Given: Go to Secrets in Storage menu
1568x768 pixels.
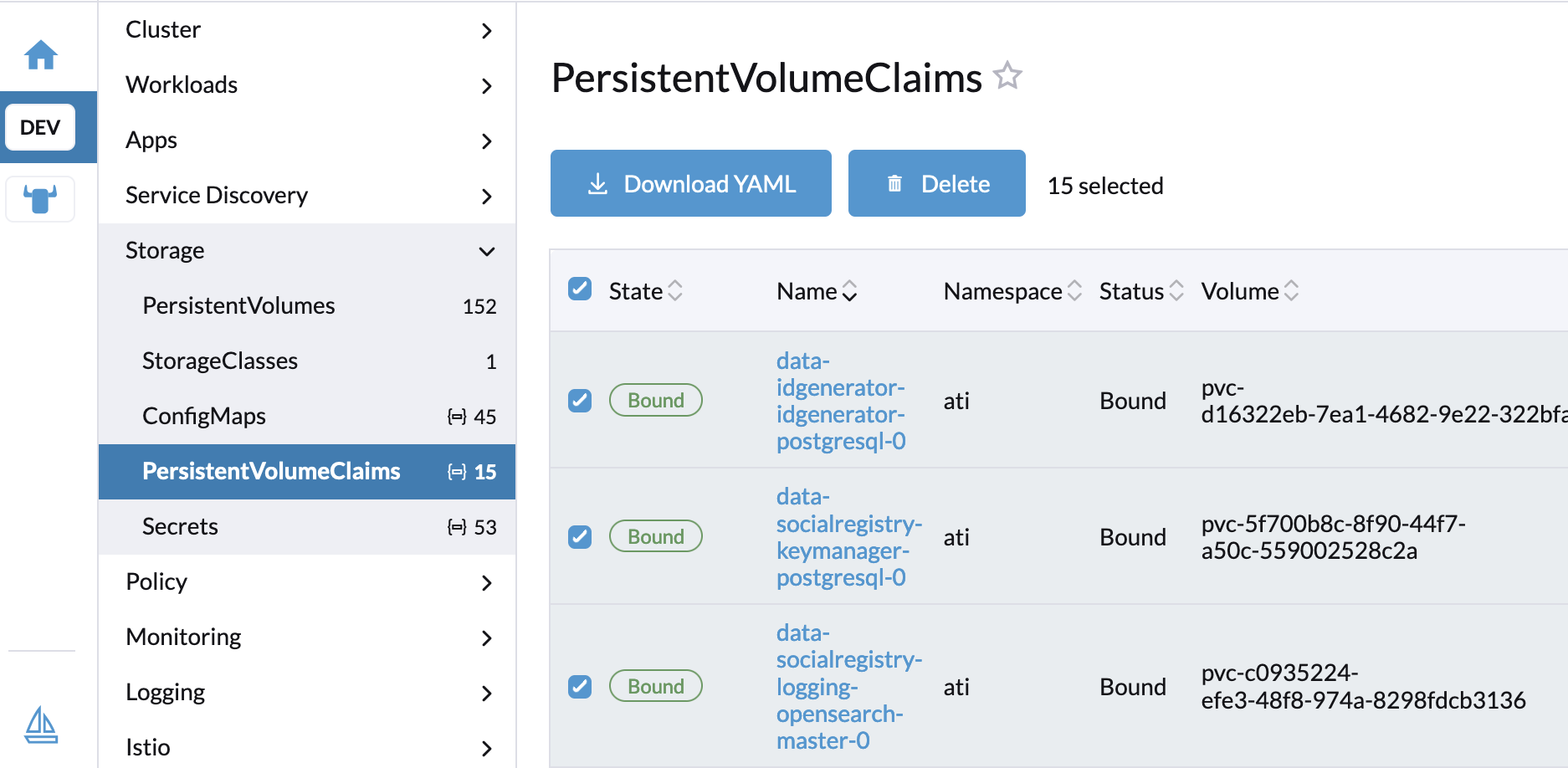Looking at the screenshot, I should (x=180, y=527).
